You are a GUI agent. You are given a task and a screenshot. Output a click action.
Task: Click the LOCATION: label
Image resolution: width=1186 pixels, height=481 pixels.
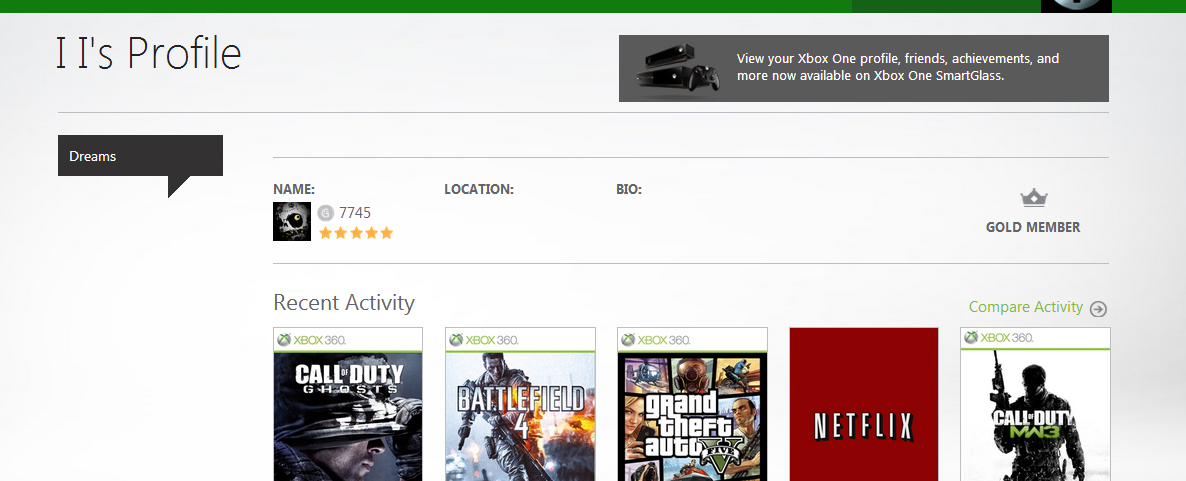479,189
